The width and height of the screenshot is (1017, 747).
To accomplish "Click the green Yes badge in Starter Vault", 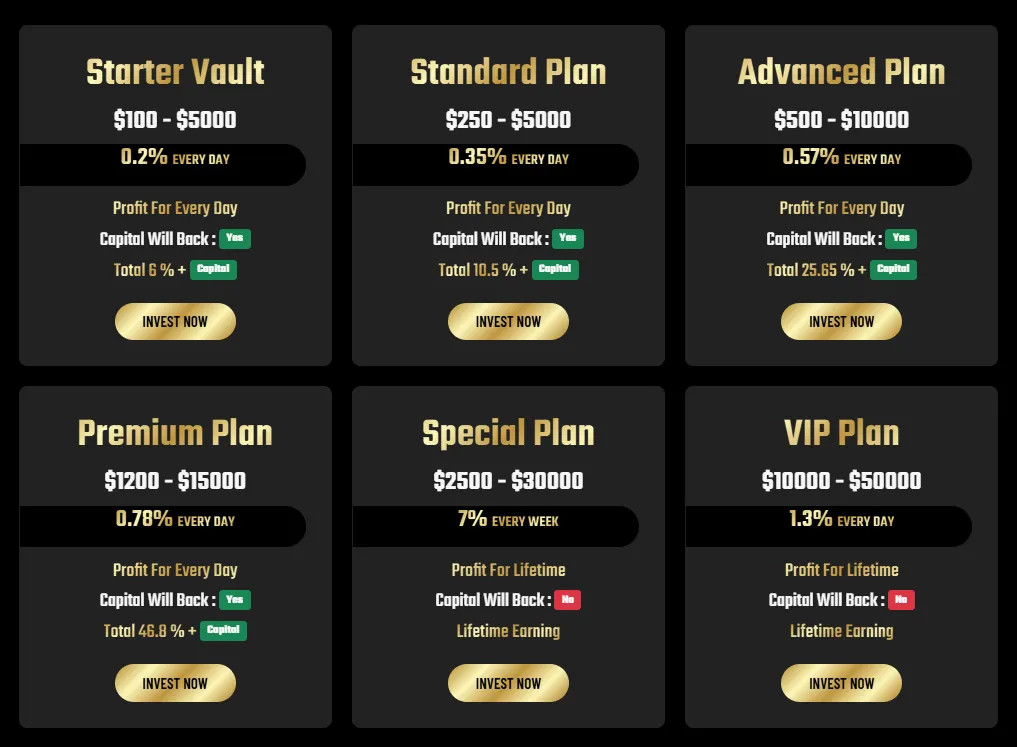I will click(235, 239).
